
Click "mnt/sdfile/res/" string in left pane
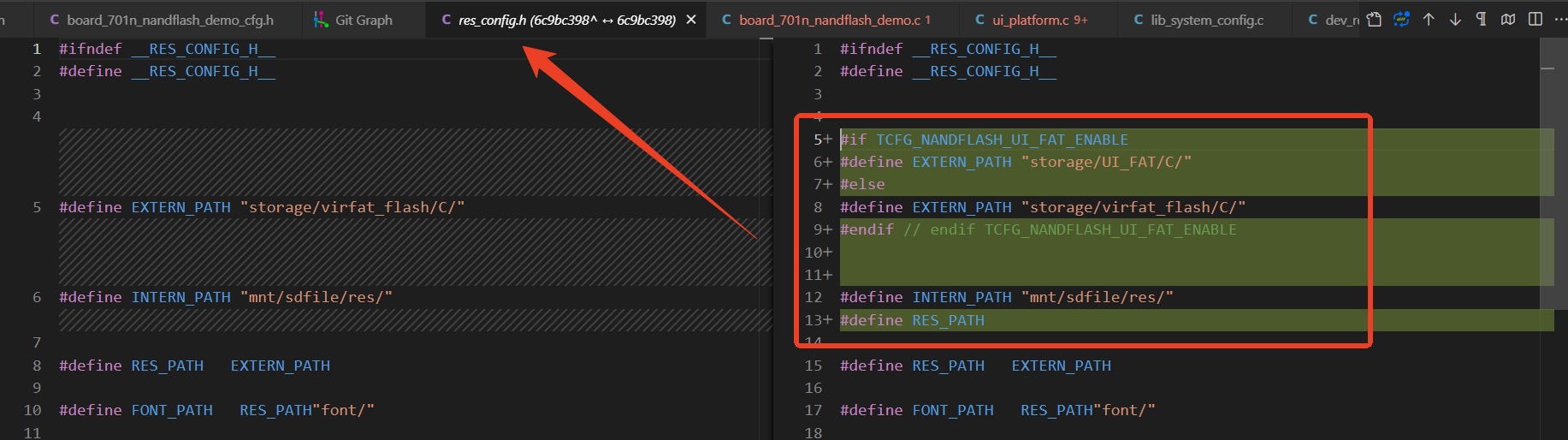(317, 297)
